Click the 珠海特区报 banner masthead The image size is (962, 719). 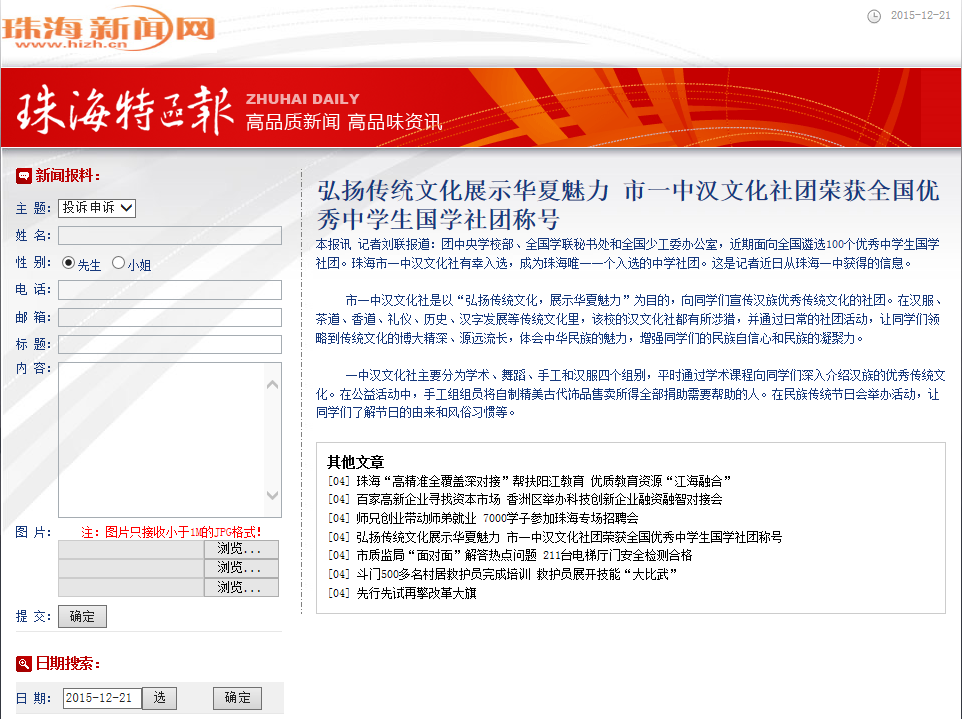(x=126, y=109)
